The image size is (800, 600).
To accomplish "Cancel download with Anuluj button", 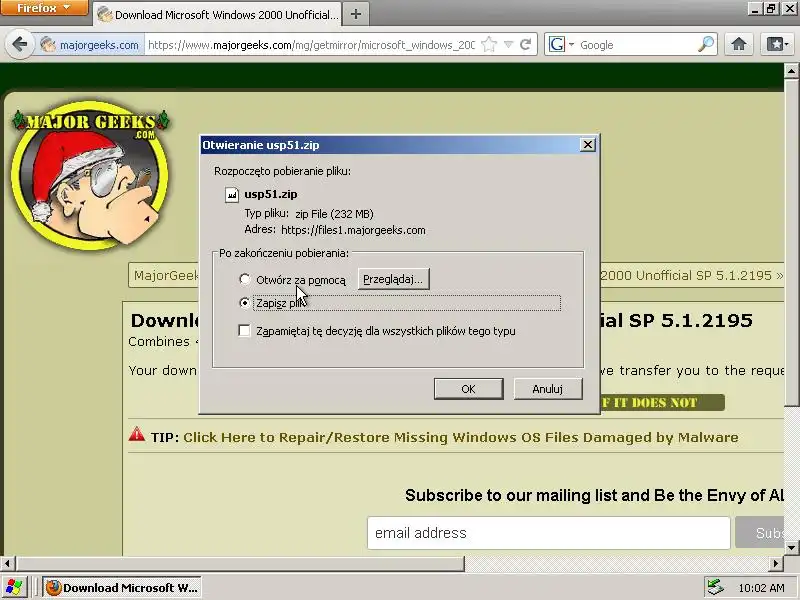I will coord(547,389).
